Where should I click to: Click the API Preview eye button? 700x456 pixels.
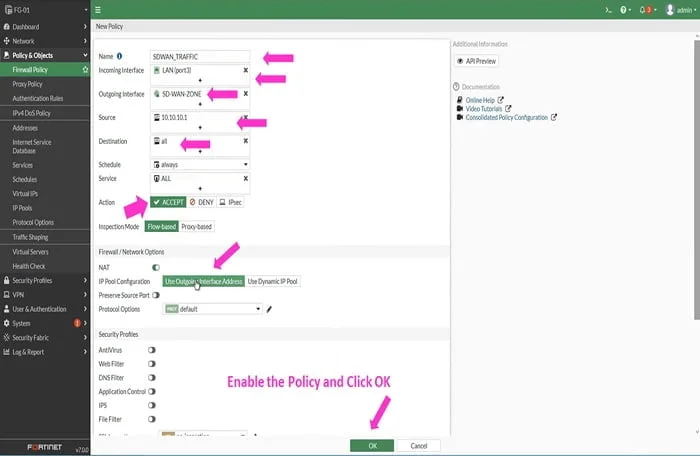coord(476,61)
